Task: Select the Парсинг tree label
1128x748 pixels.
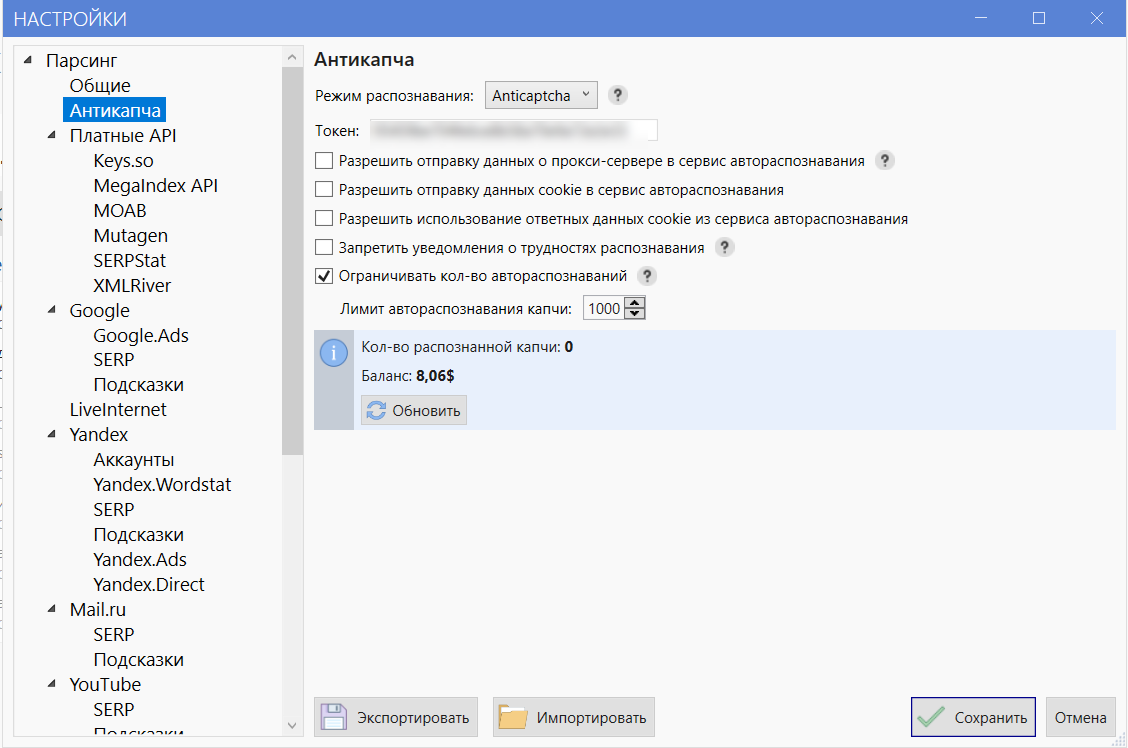Action: click(x=81, y=60)
